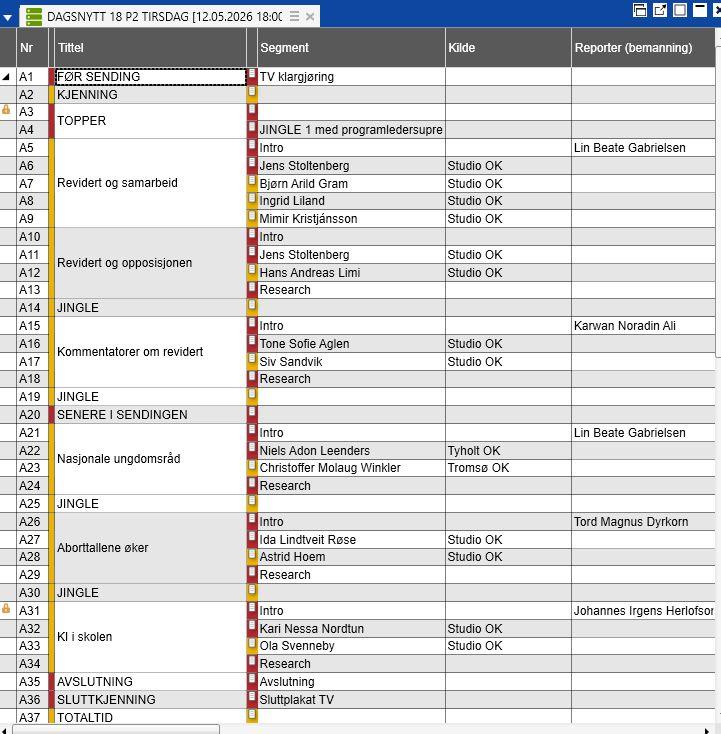Image resolution: width=721 pixels, height=734 pixels.
Task: Collapse the A1 row expander triangle
Action: coord(6,77)
